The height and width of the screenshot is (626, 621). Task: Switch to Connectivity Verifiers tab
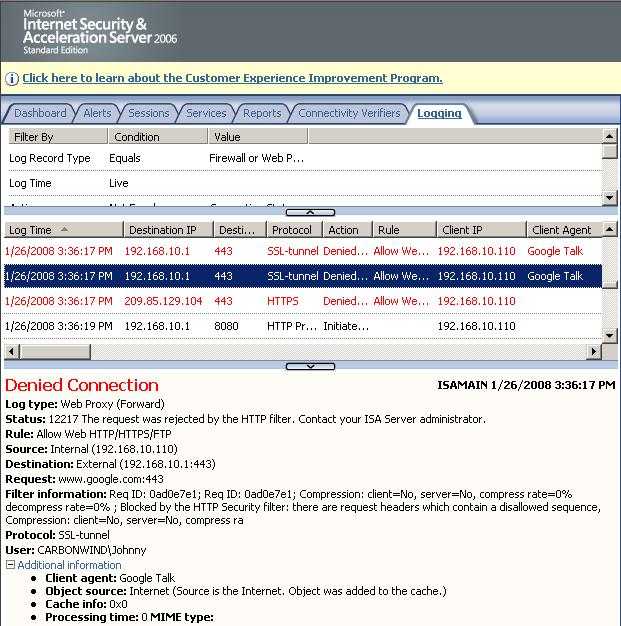click(x=350, y=113)
